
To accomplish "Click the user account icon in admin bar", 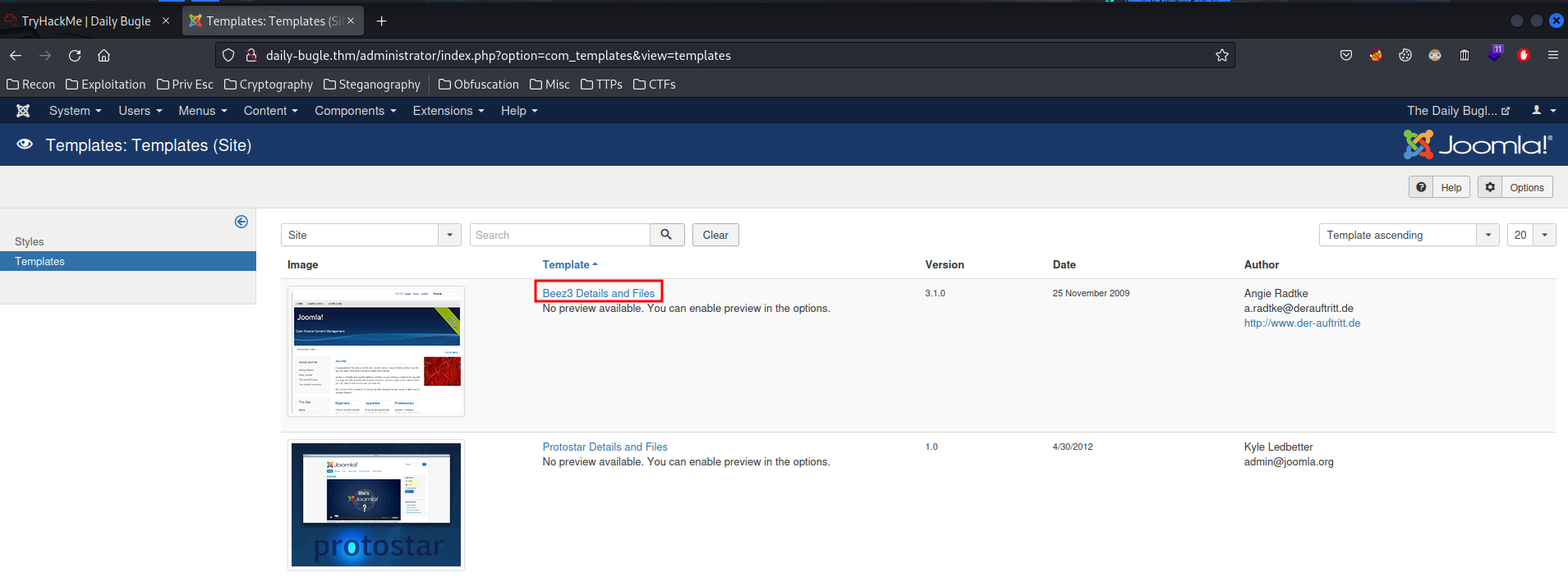I will pyautogui.click(x=1537, y=110).
